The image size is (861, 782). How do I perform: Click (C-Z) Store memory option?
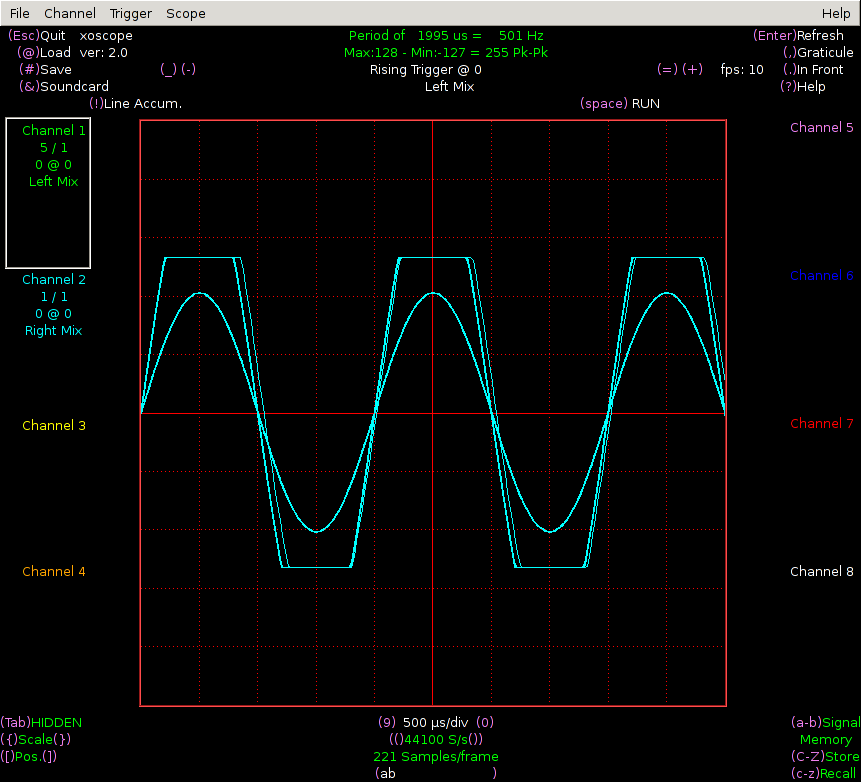click(823, 757)
